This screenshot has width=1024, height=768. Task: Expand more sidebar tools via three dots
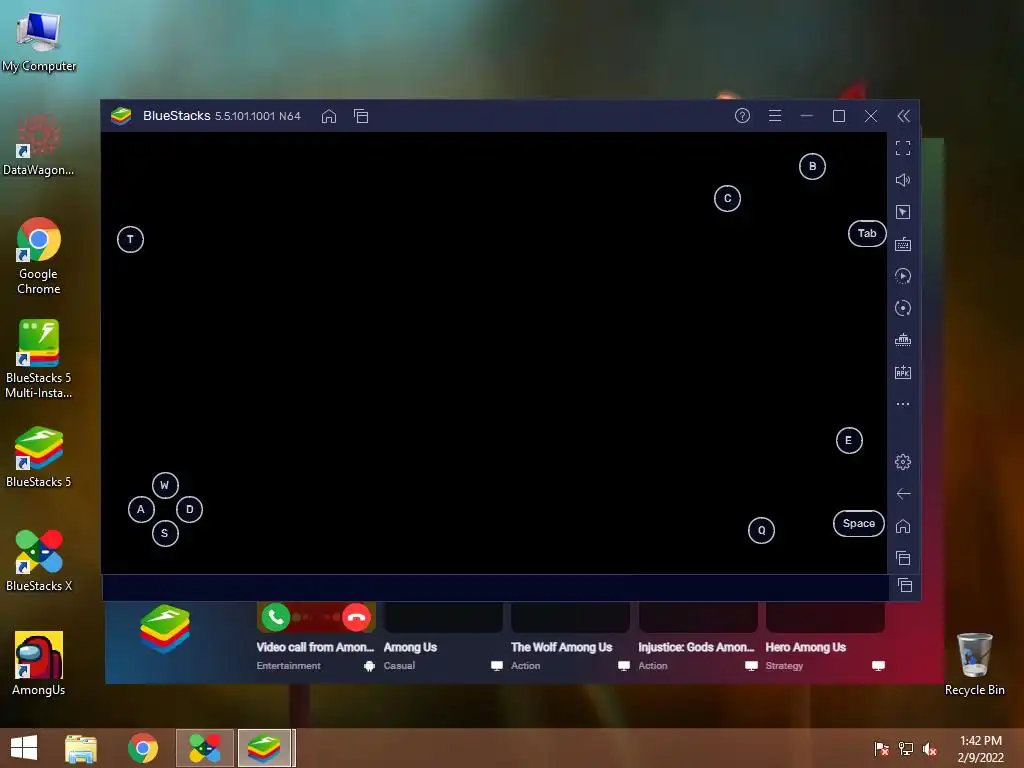[x=903, y=404]
